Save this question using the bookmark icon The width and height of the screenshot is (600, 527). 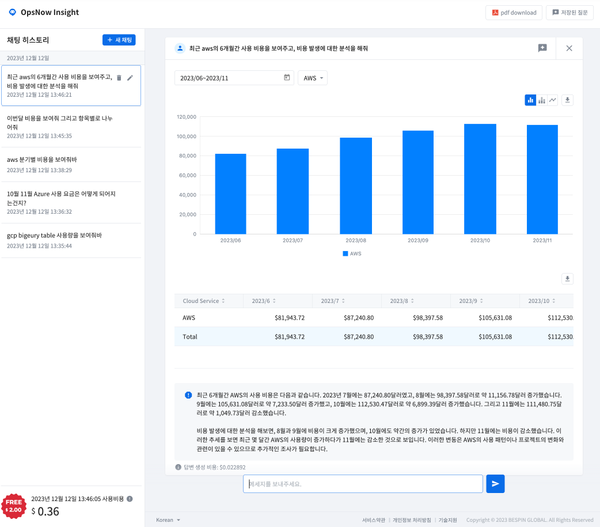pyautogui.click(x=542, y=48)
